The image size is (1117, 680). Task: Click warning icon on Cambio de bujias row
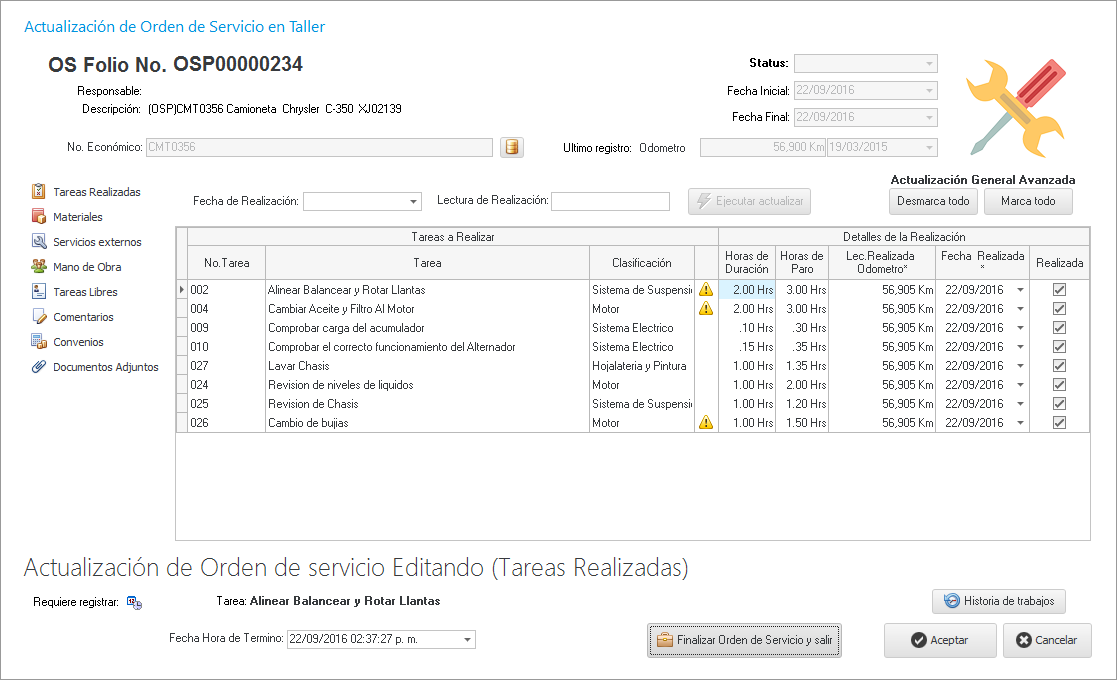coord(706,423)
